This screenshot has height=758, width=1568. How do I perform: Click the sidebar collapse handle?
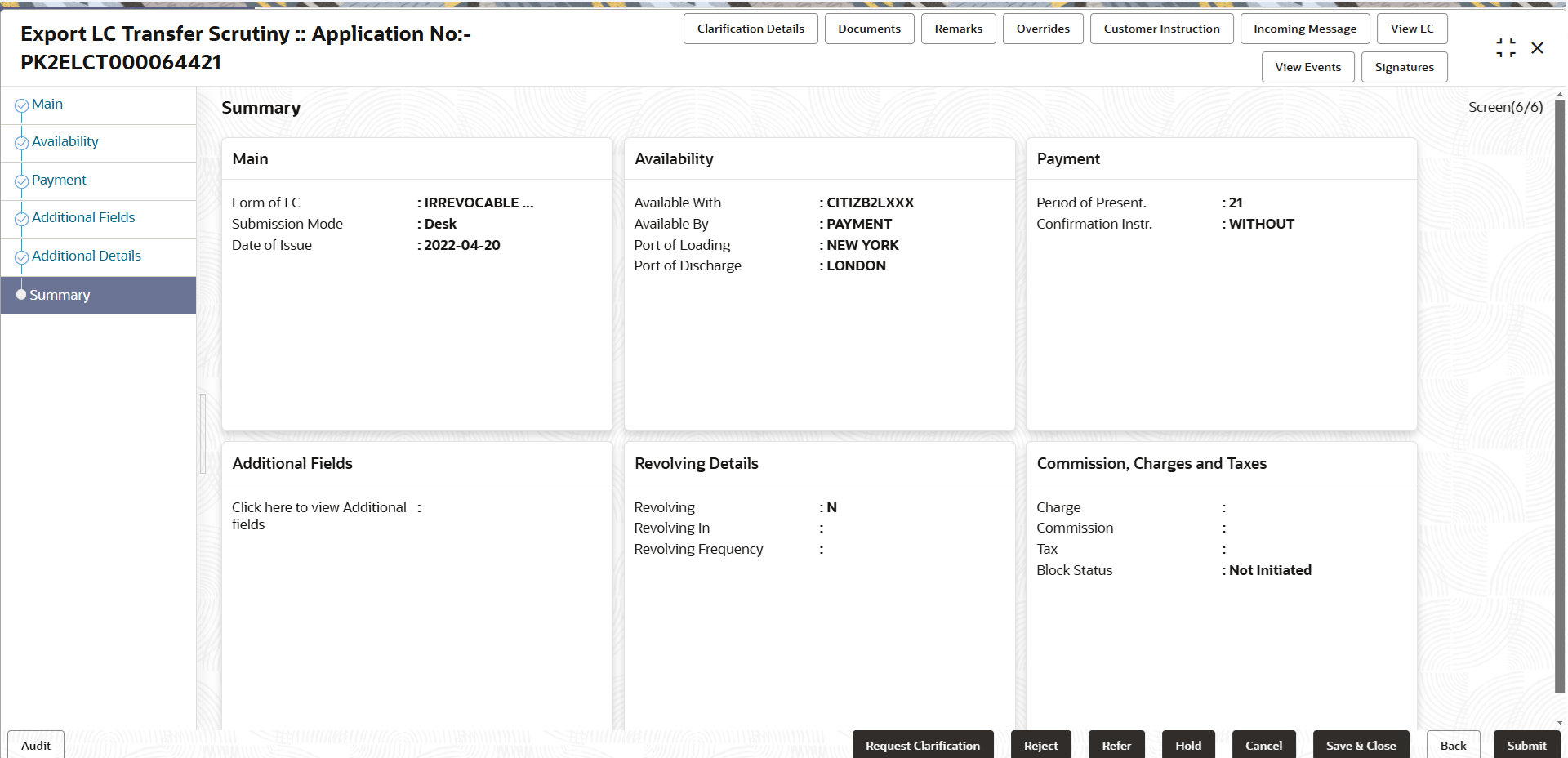point(203,433)
